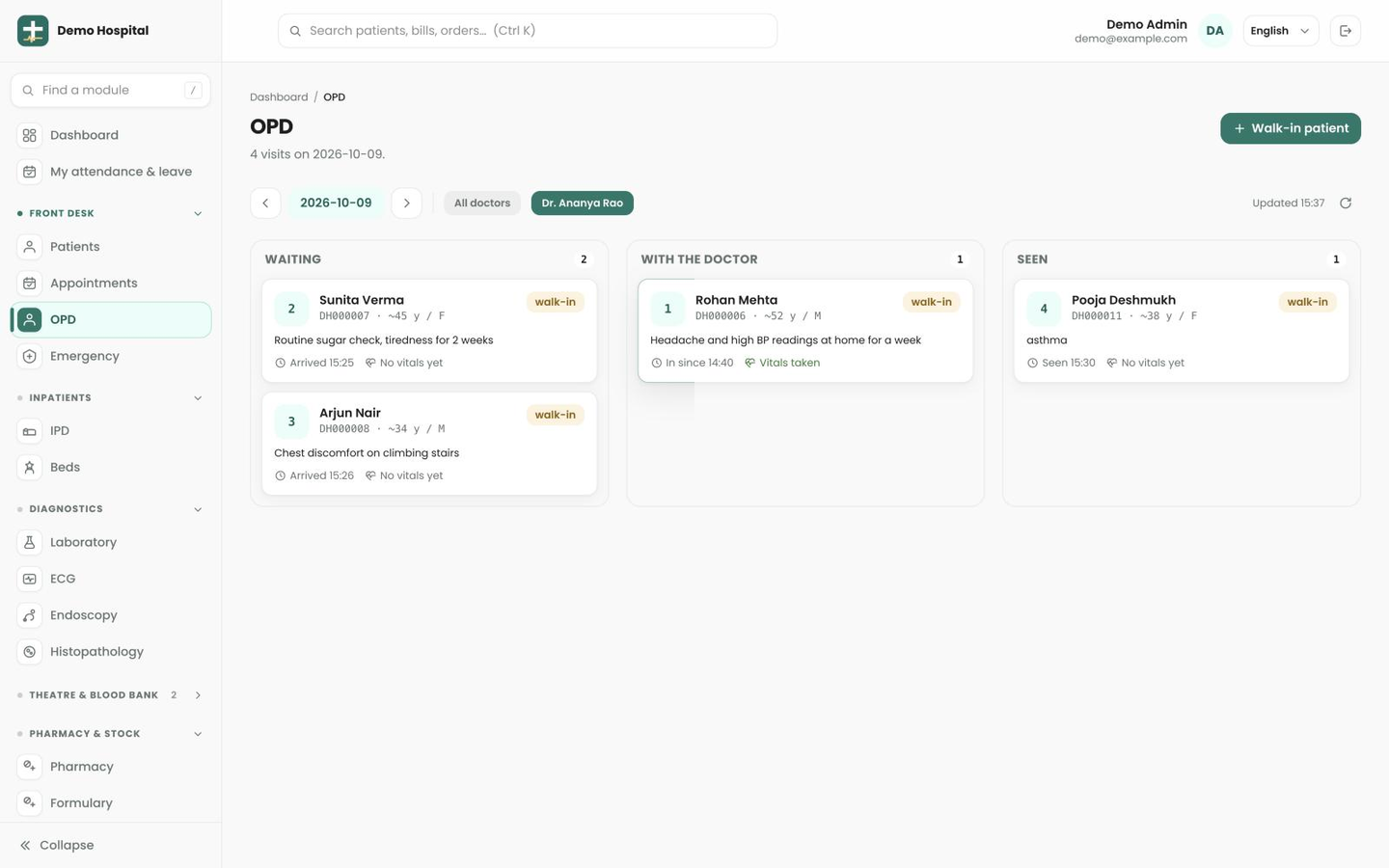Image resolution: width=1389 pixels, height=868 pixels.
Task: Open the Laboratory module icon
Action: point(30,543)
